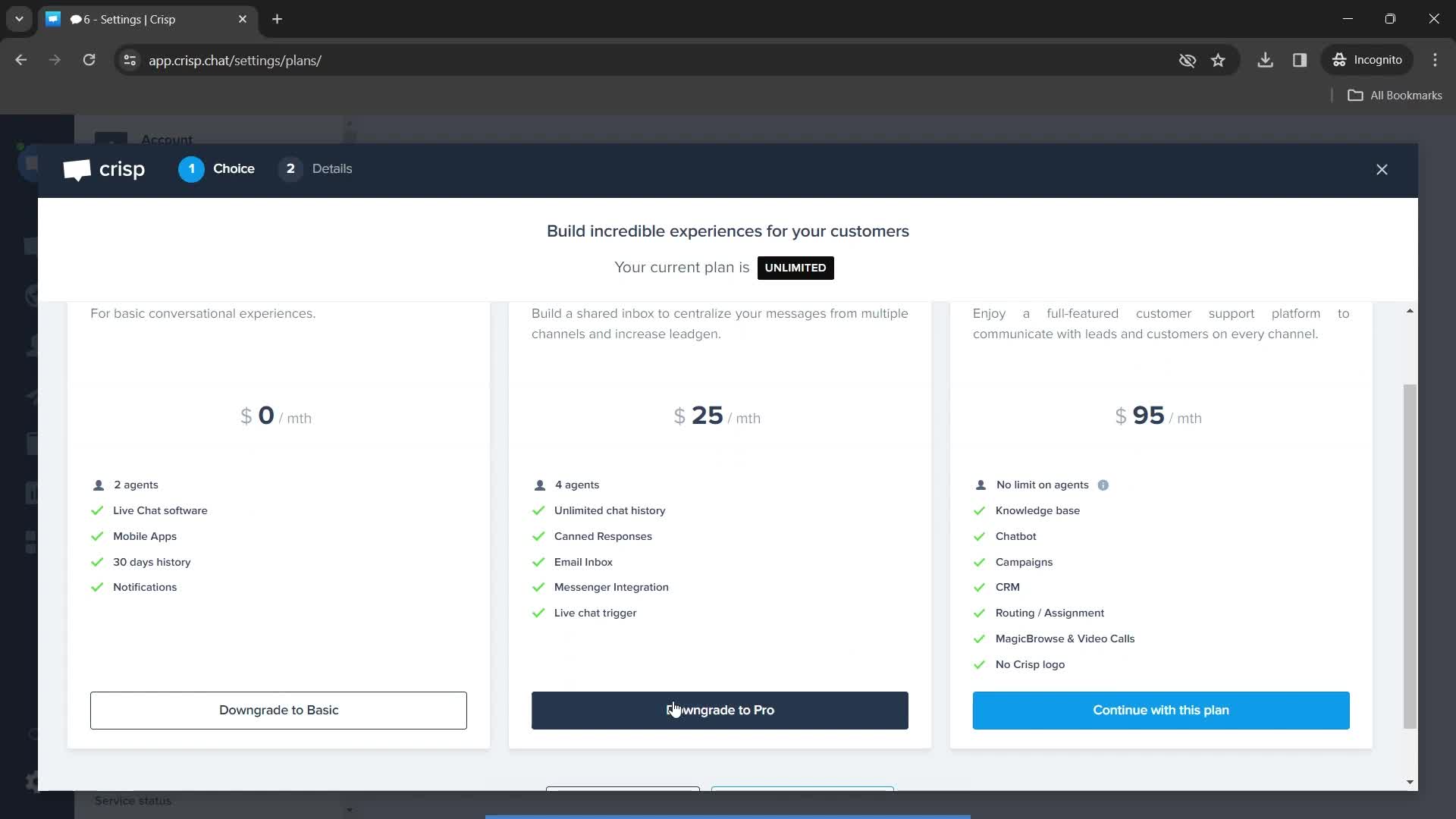The width and height of the screenshot is (1456, 819).
Task: Click the Knowledge base checkmark
Action: [980, 511]
